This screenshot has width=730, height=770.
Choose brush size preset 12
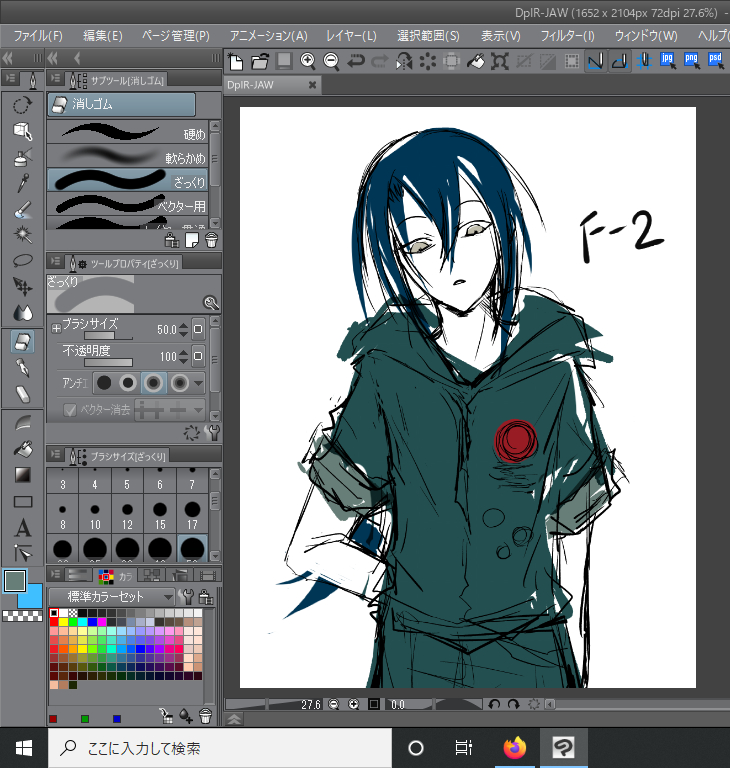tap(127, 515)
